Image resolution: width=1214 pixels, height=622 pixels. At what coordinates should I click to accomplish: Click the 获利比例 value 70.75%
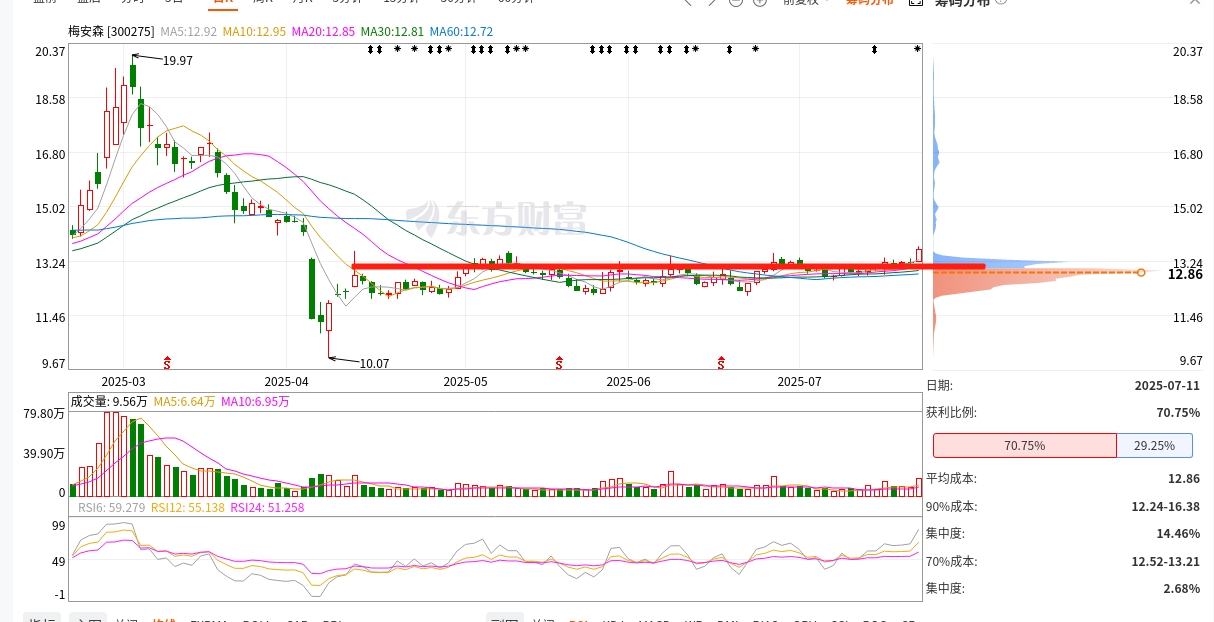click(1178, 412)
